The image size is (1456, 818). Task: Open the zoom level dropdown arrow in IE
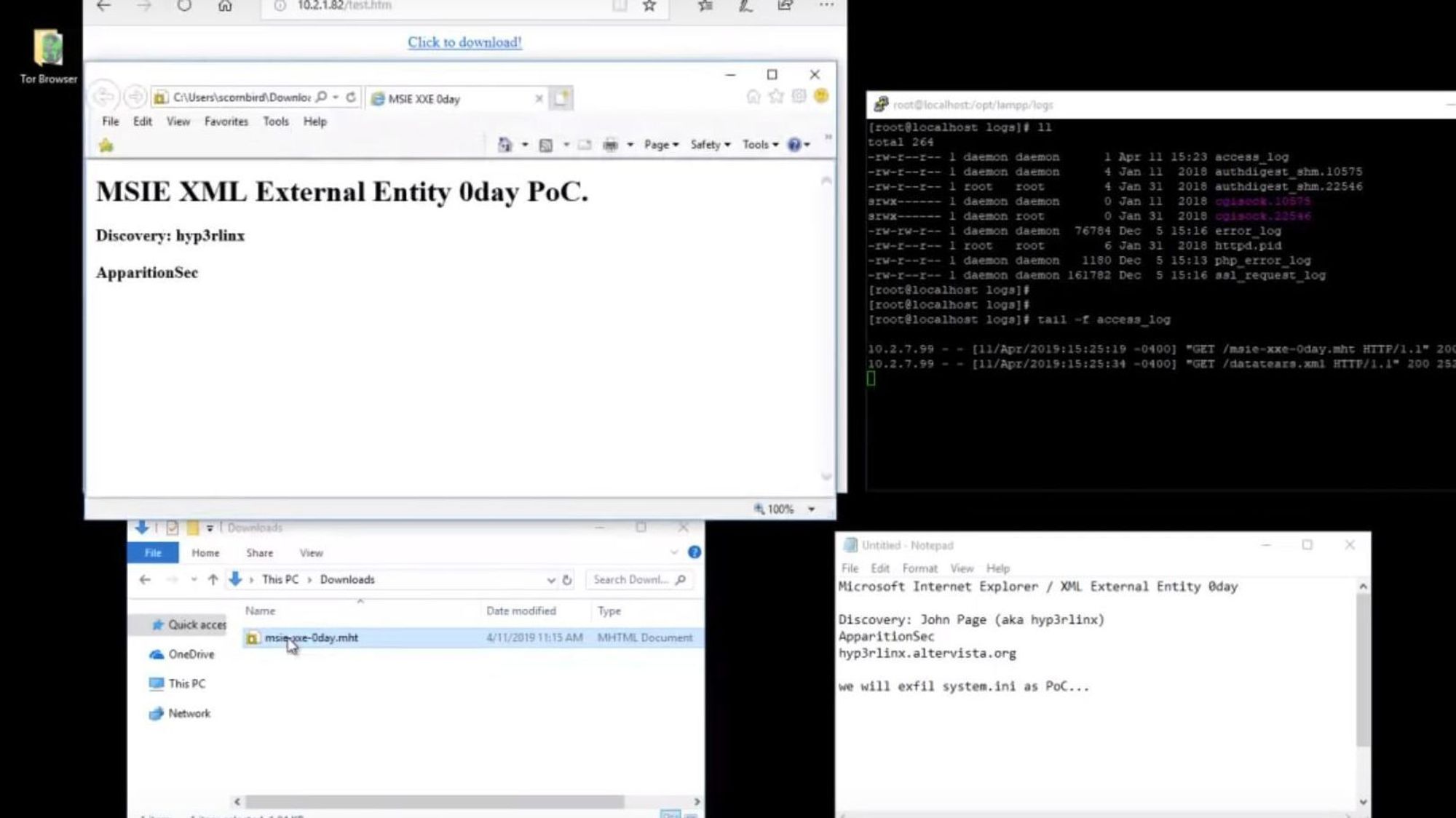click(812, 509)
